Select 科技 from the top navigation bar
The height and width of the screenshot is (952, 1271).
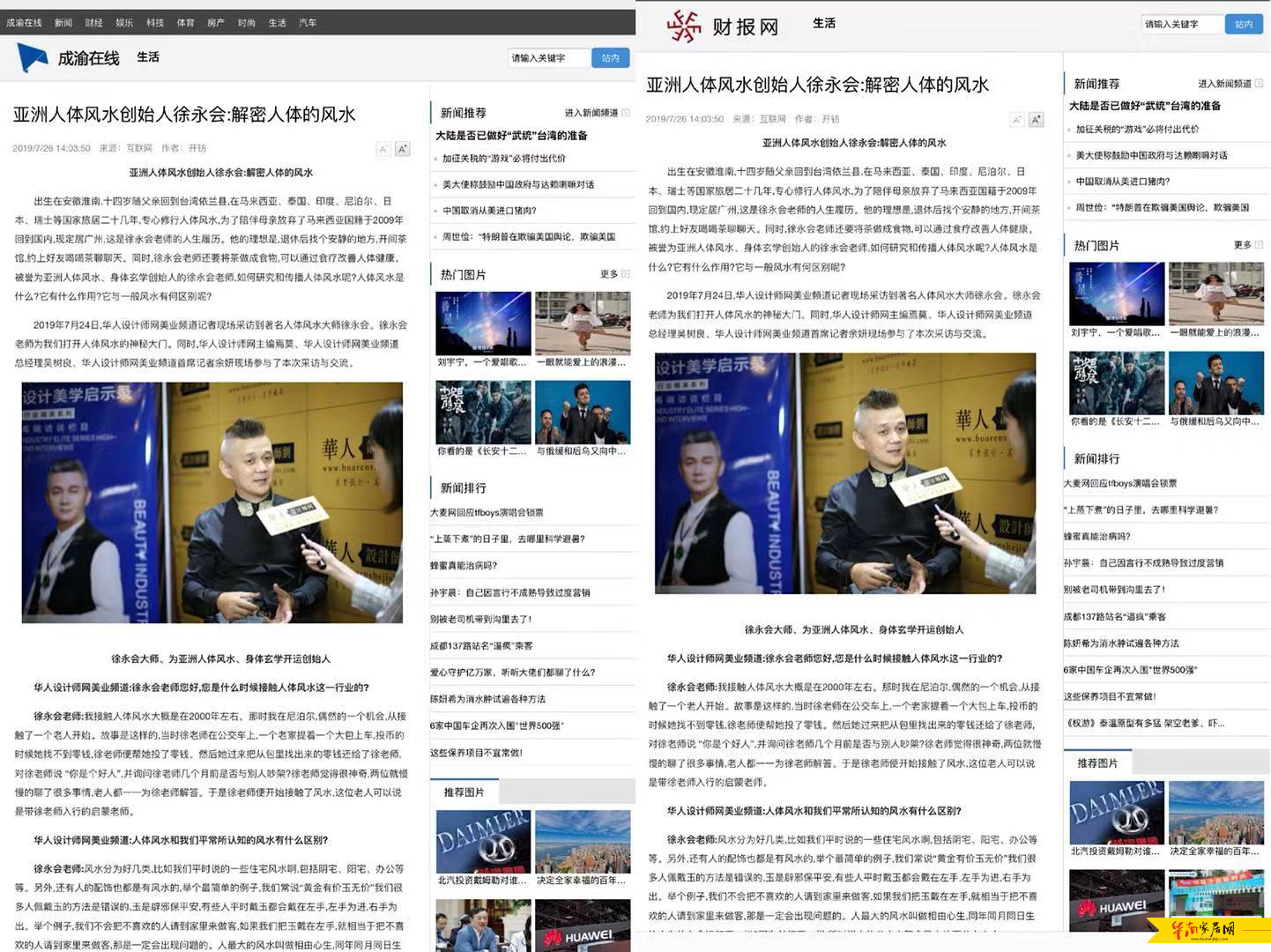(155, 23)
